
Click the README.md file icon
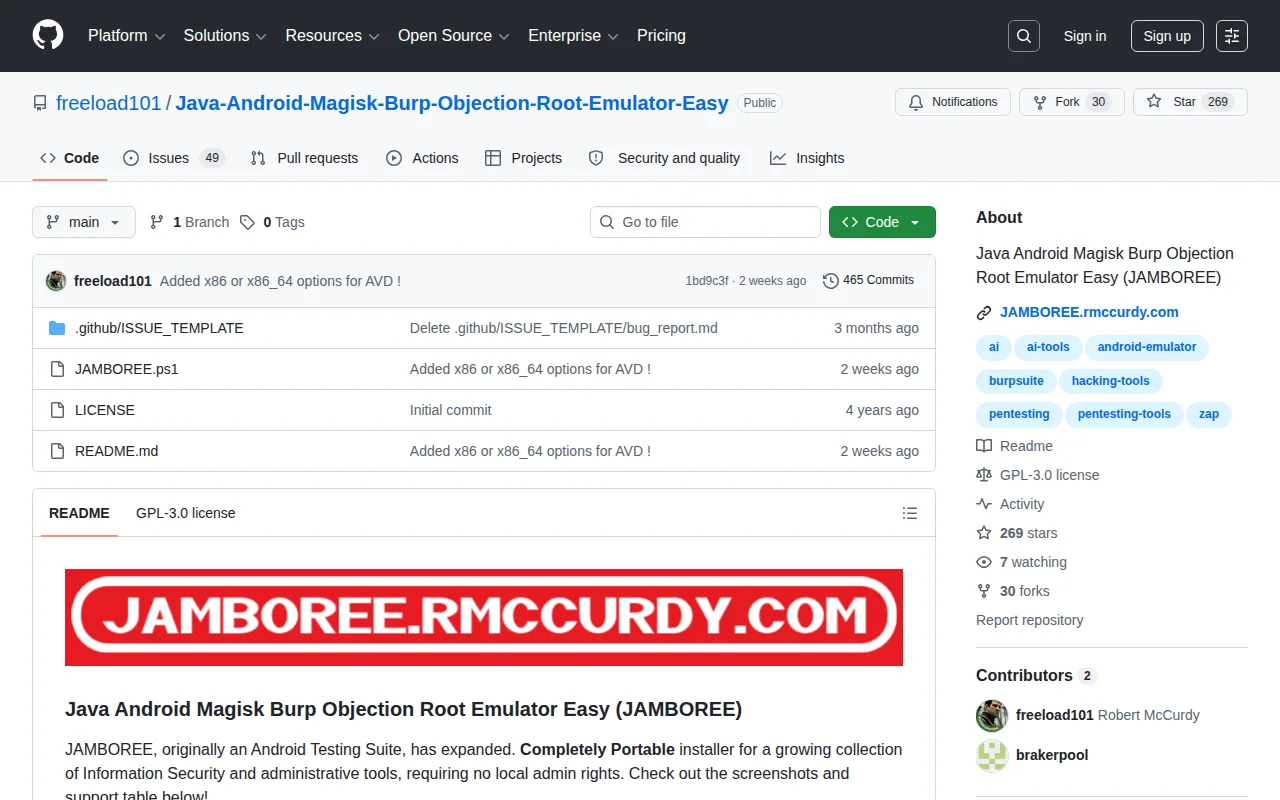tap(57, 451)
